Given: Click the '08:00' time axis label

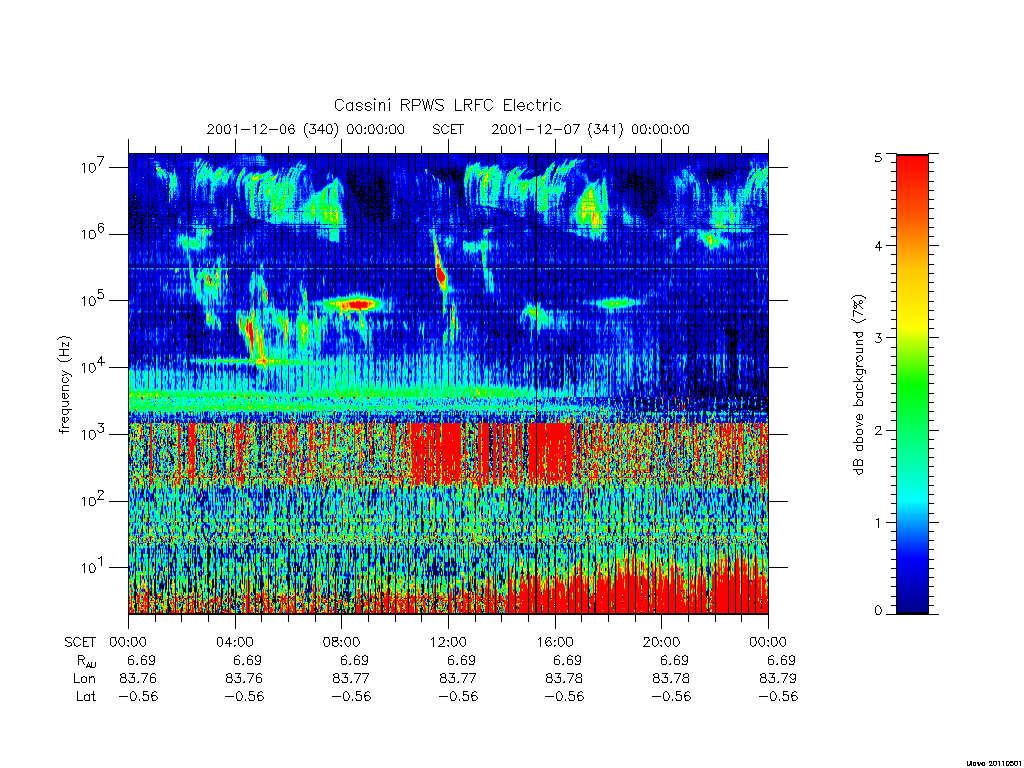Looking at the screenshot, I should pyautogui.click(x=342, y=642).
